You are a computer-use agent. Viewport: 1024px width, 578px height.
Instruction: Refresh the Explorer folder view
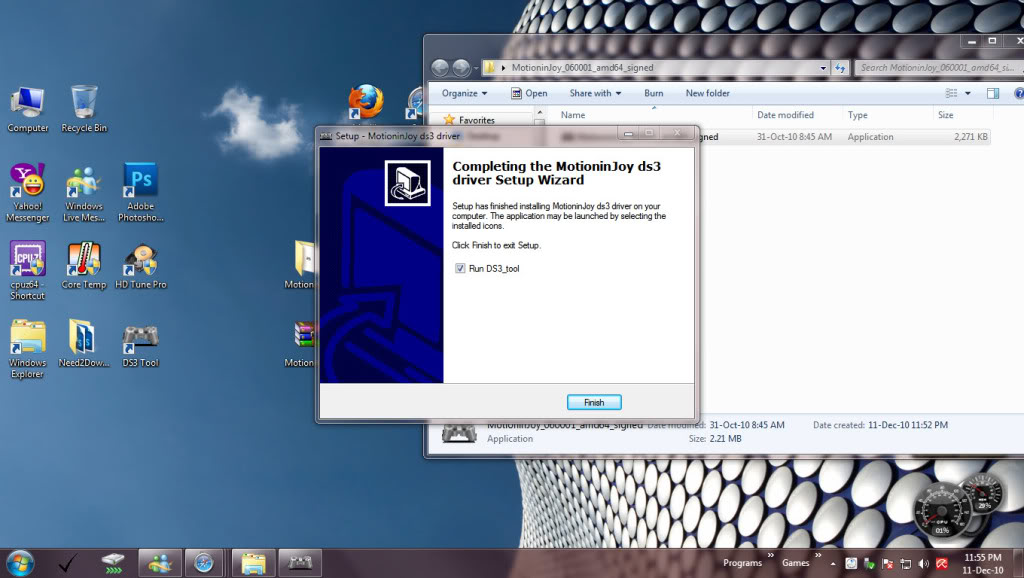840,68
